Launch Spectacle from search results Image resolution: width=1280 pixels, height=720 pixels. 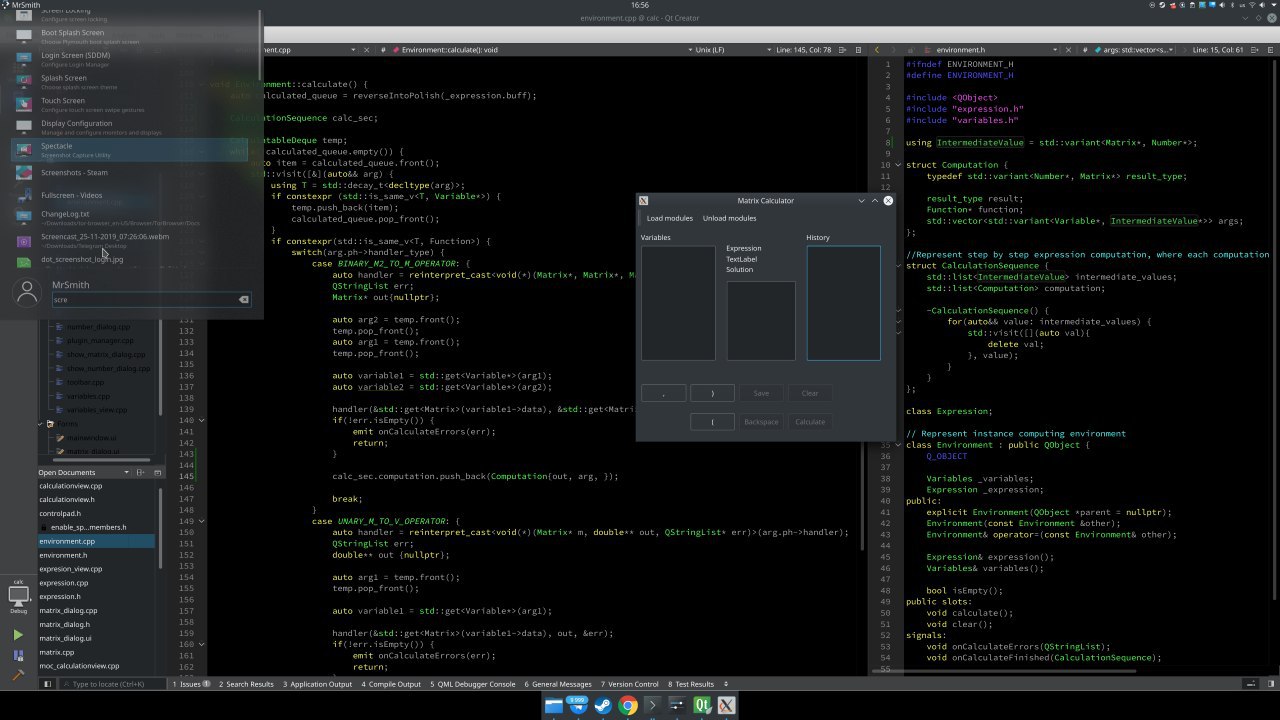[130, 150]
